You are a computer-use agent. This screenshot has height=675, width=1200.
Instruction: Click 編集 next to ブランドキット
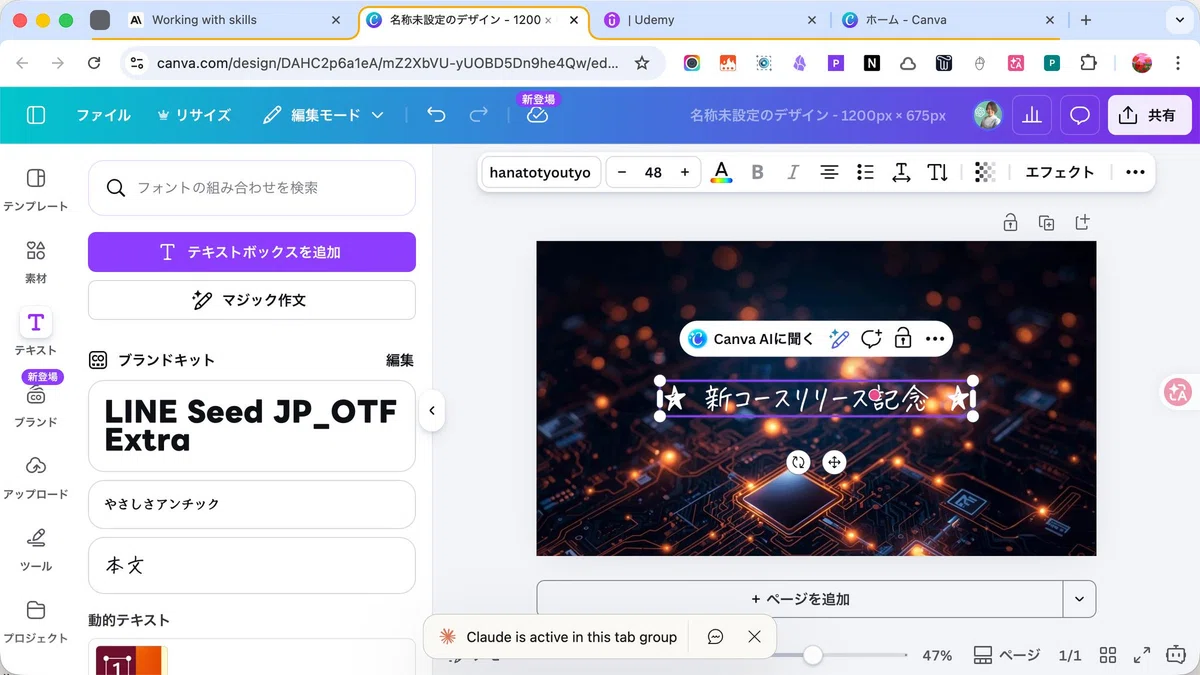[x=400, y=360]
